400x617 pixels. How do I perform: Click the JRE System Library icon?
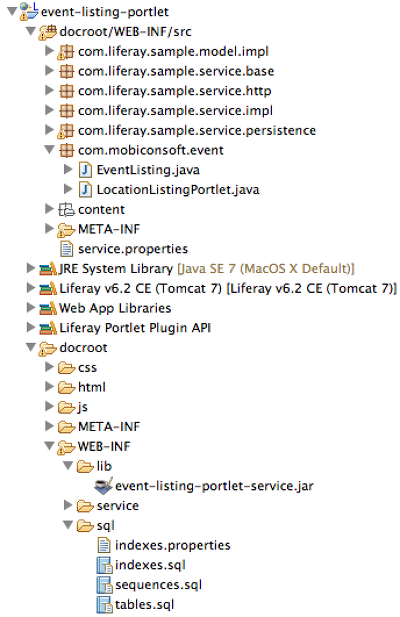(48, 269)
